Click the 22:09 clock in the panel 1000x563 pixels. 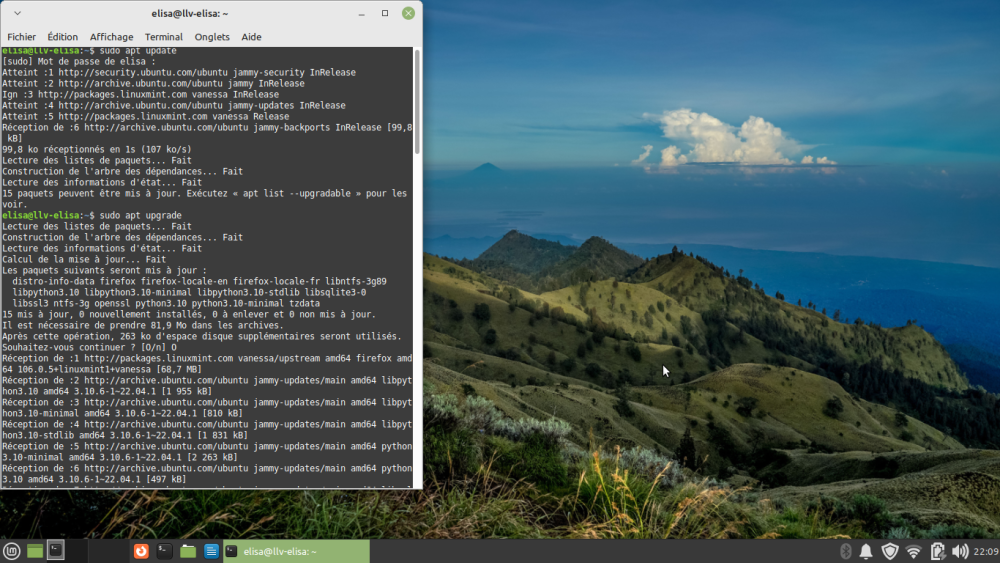pyautogui.click(x=985, y=551)
